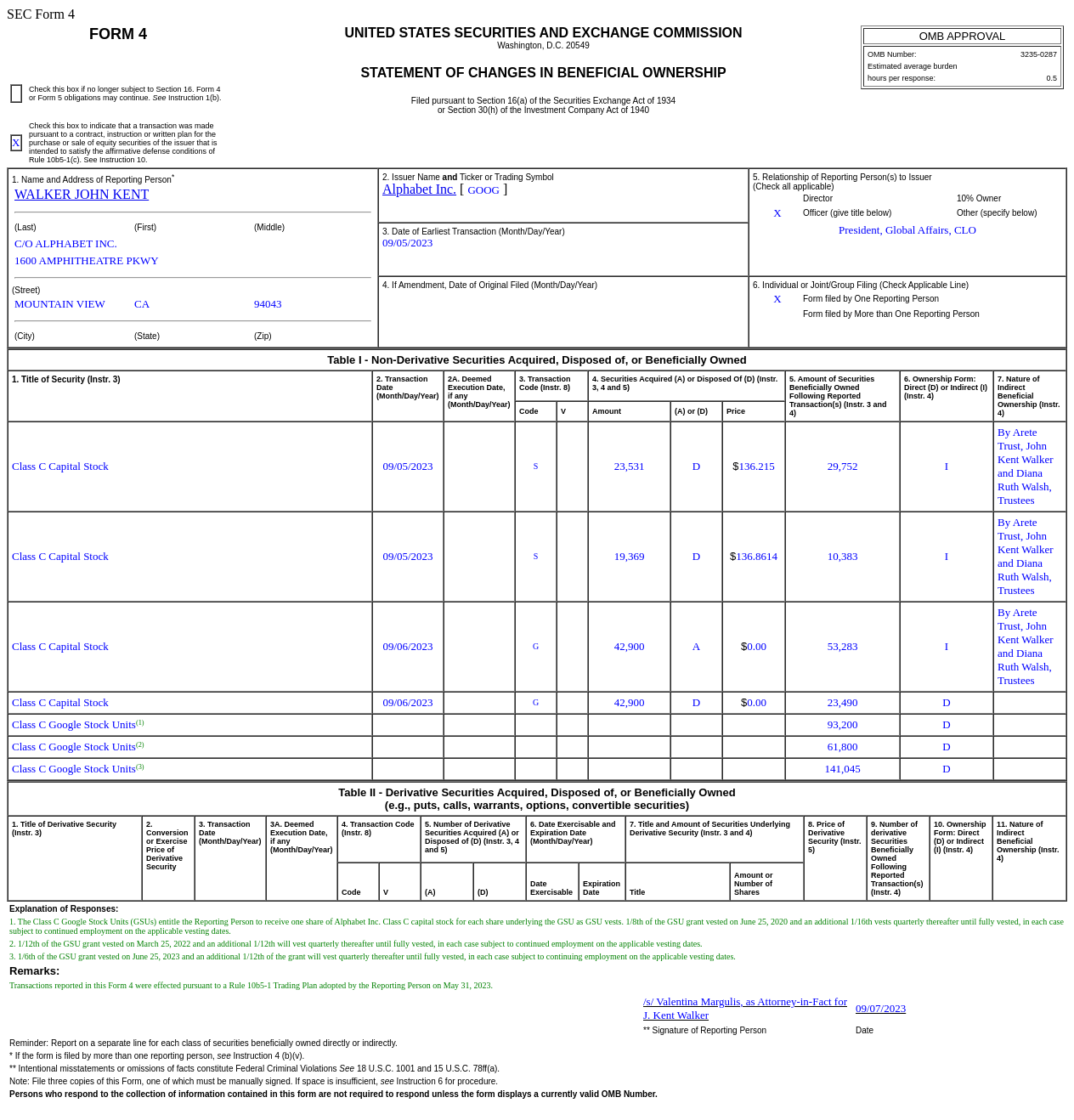Open the Valentina Margulis attorney-in-fact signature link
Viewport: 1074px width, 1120px height.
[745, 1009]
